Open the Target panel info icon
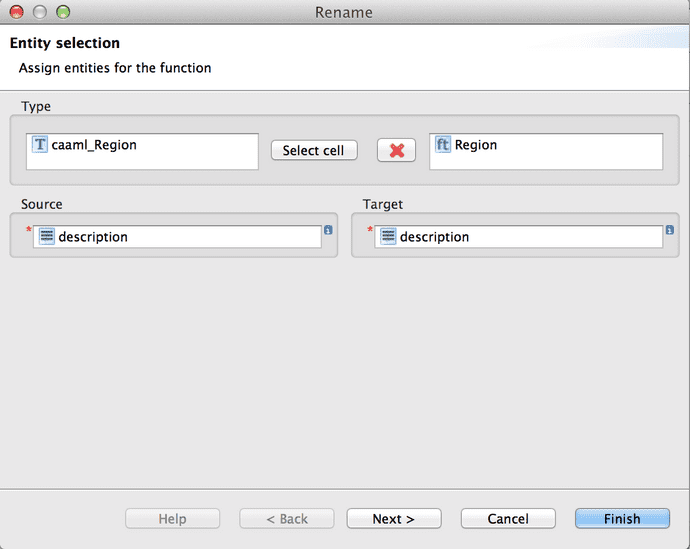 tap(670, 231)
